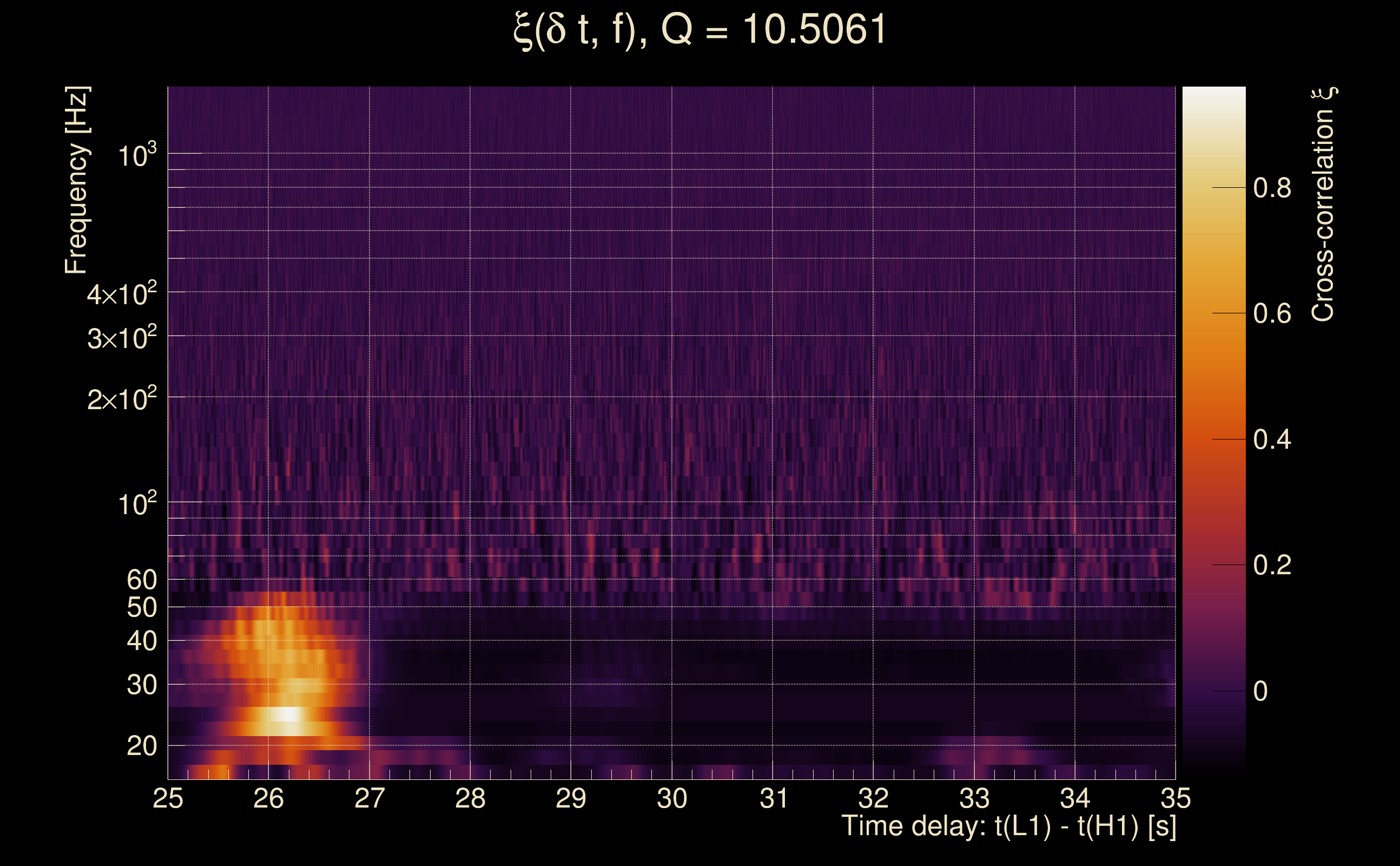Click the x-axis tick label 27

click(369, 798)
